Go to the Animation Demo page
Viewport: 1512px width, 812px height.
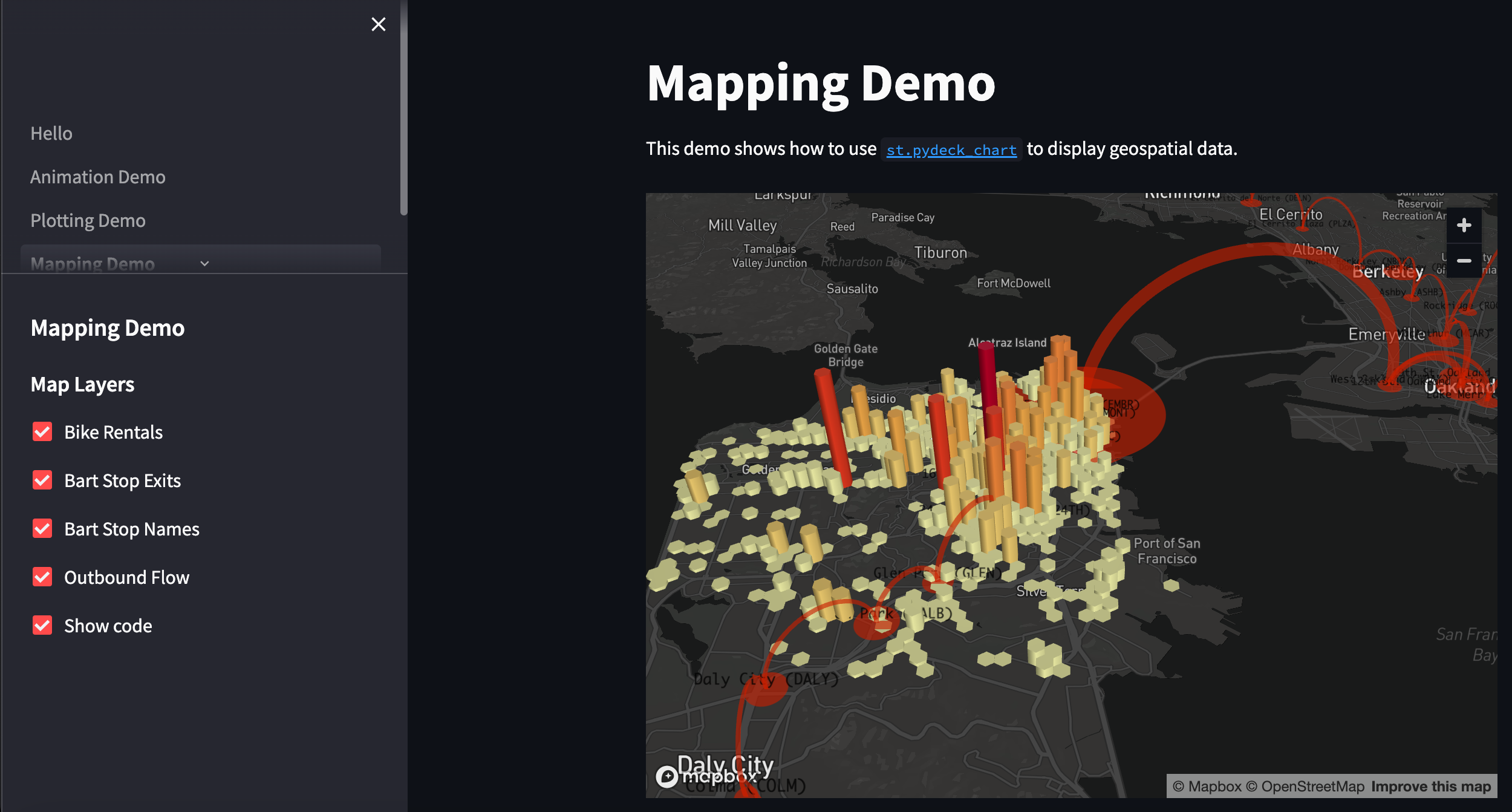[x=97, y=177]
